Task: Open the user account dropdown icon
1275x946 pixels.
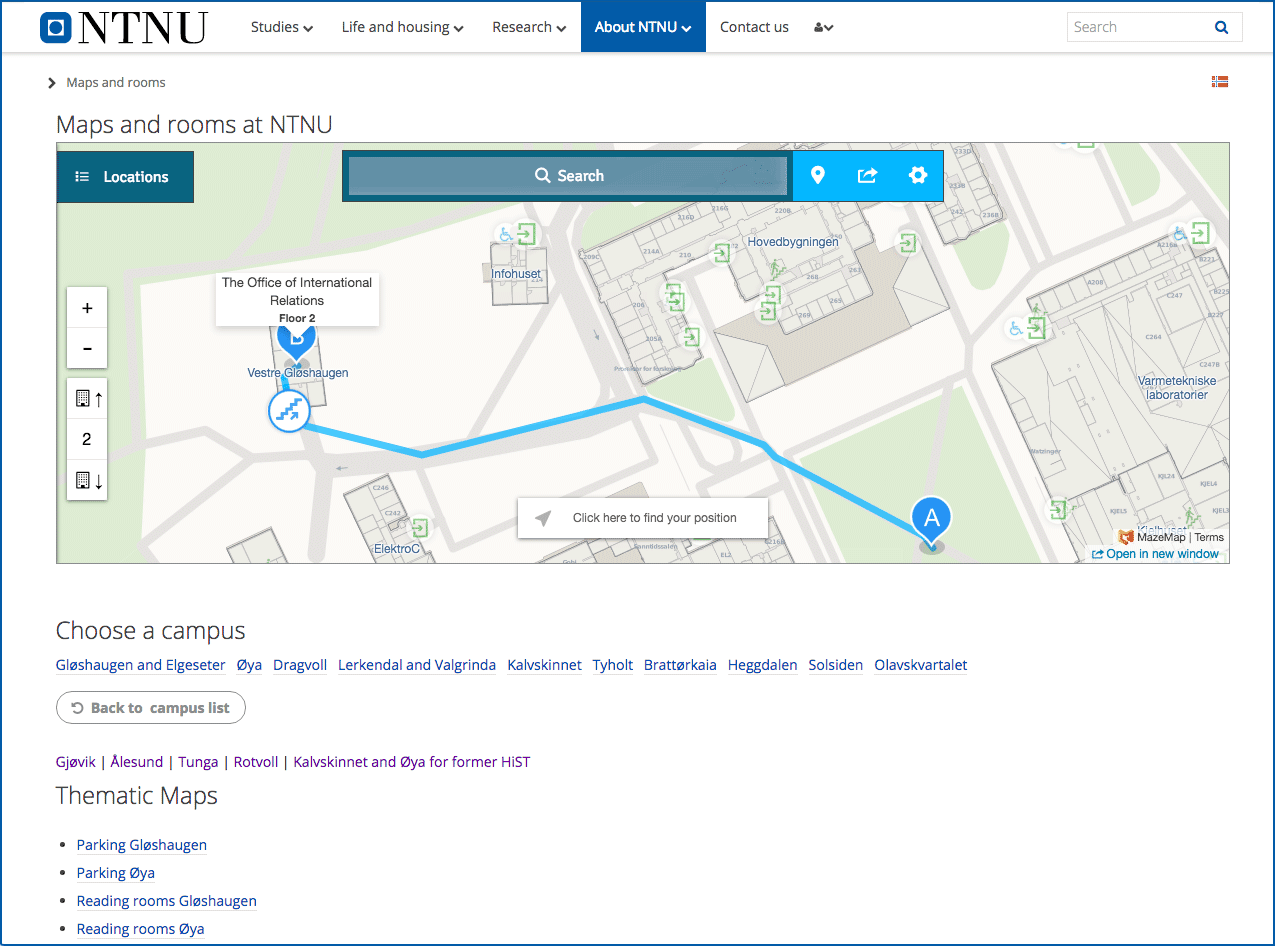Action: pyautogui.click(x=824, y=27)
